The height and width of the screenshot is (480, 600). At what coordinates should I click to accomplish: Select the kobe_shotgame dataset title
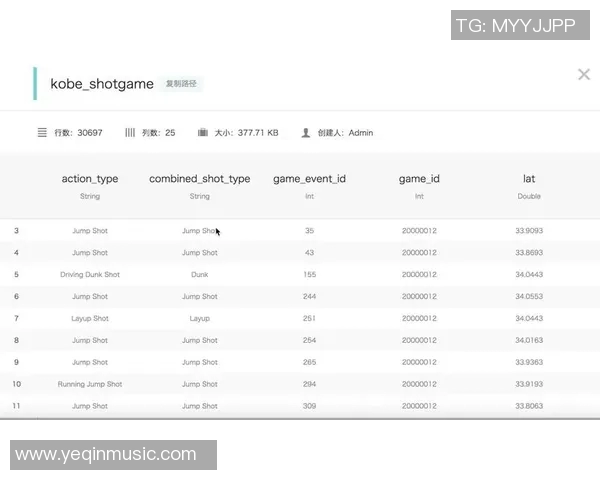(x=102, y=84)
